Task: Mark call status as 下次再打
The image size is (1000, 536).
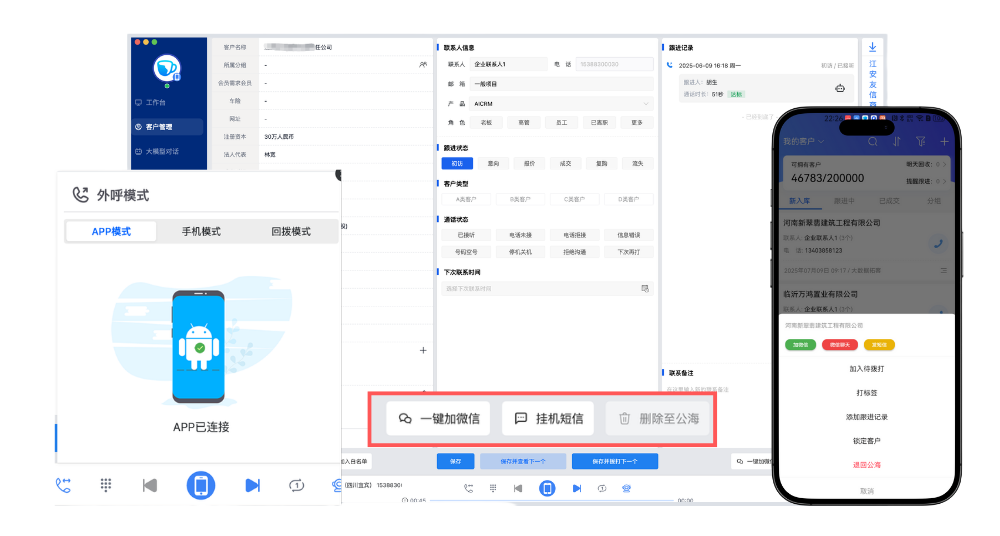Action: tap(629, 252)
